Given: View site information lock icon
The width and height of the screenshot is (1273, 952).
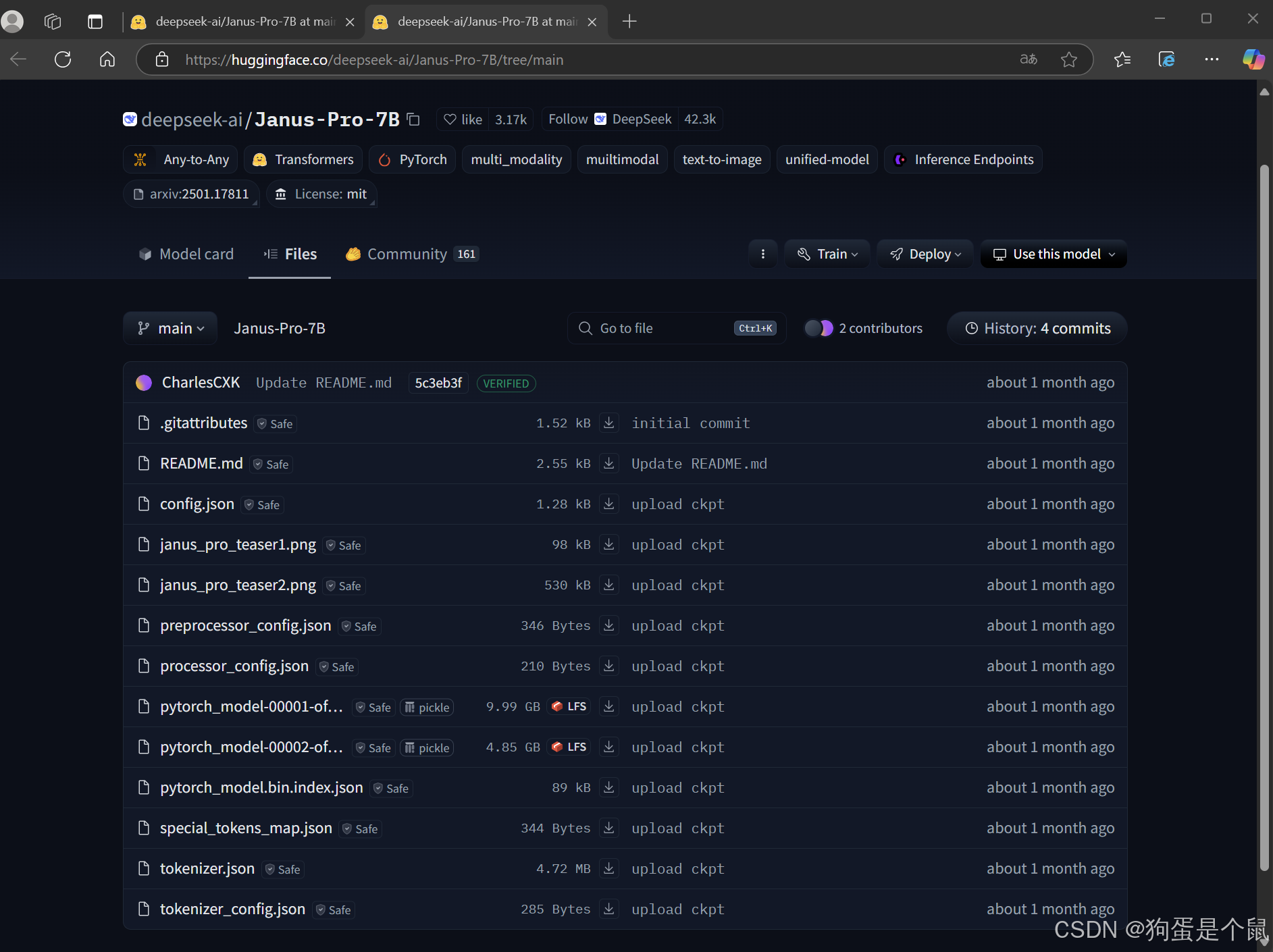Looking at the screenshot, I should (x=162, y=59).
